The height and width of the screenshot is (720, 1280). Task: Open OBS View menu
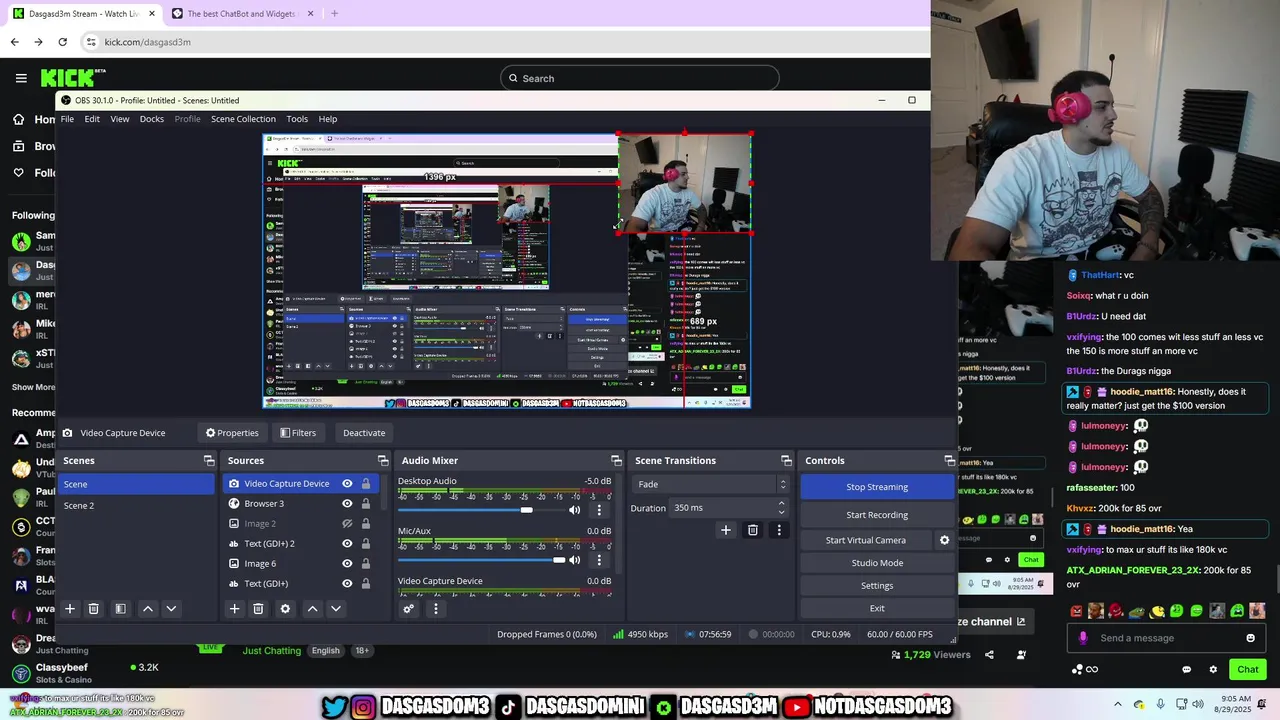point(119,119)
